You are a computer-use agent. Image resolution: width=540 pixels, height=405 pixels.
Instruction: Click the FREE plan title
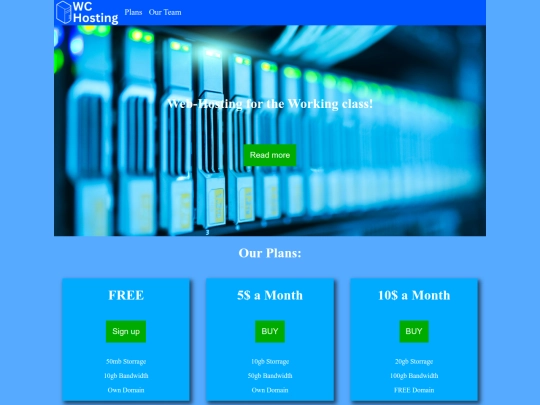(x=126, y=295)
